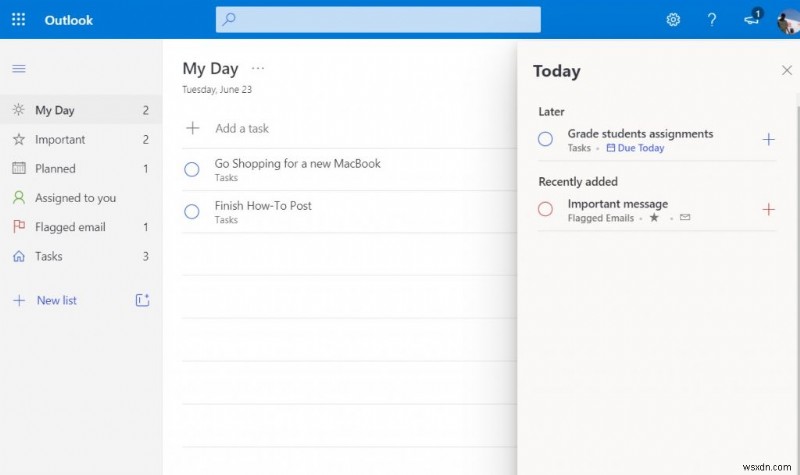Screen dimensions: 800x475
Task: Open the Help question mark icon
Action: (x=712, y=19)
